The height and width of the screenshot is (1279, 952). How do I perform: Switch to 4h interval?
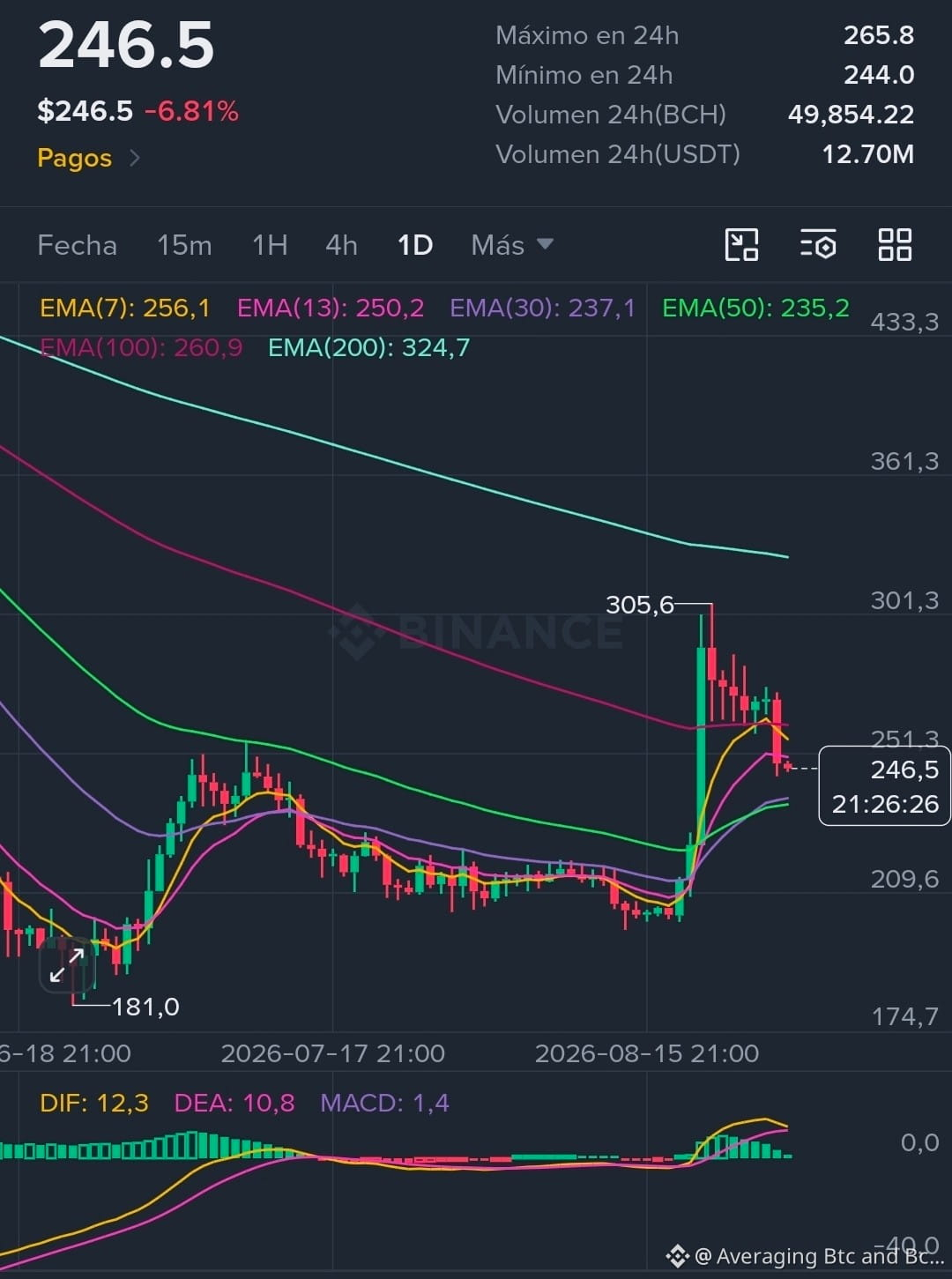[341, 245]
